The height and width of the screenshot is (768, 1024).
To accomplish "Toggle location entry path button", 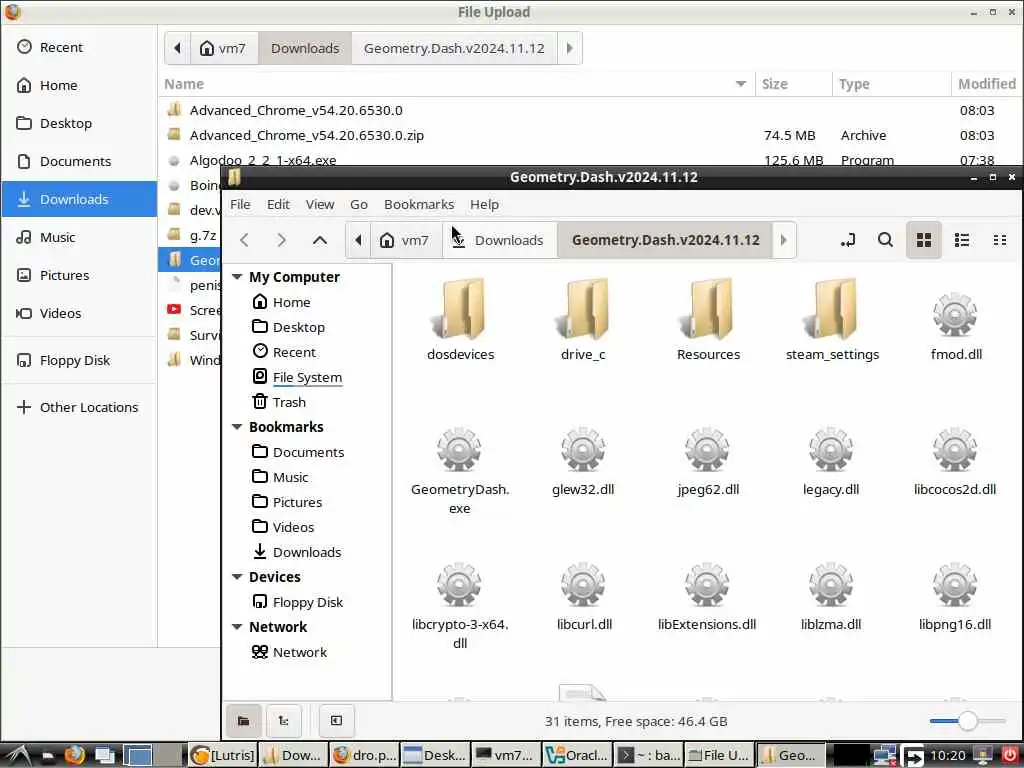I will 848,240.
